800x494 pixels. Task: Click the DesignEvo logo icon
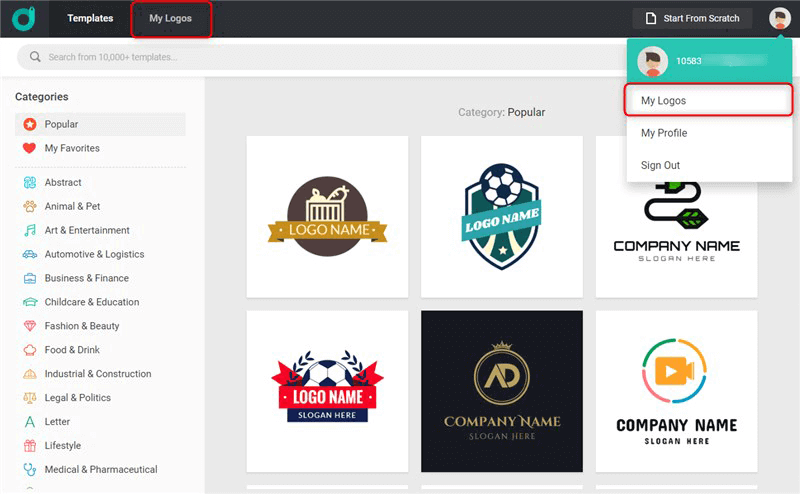click(25, 18)
